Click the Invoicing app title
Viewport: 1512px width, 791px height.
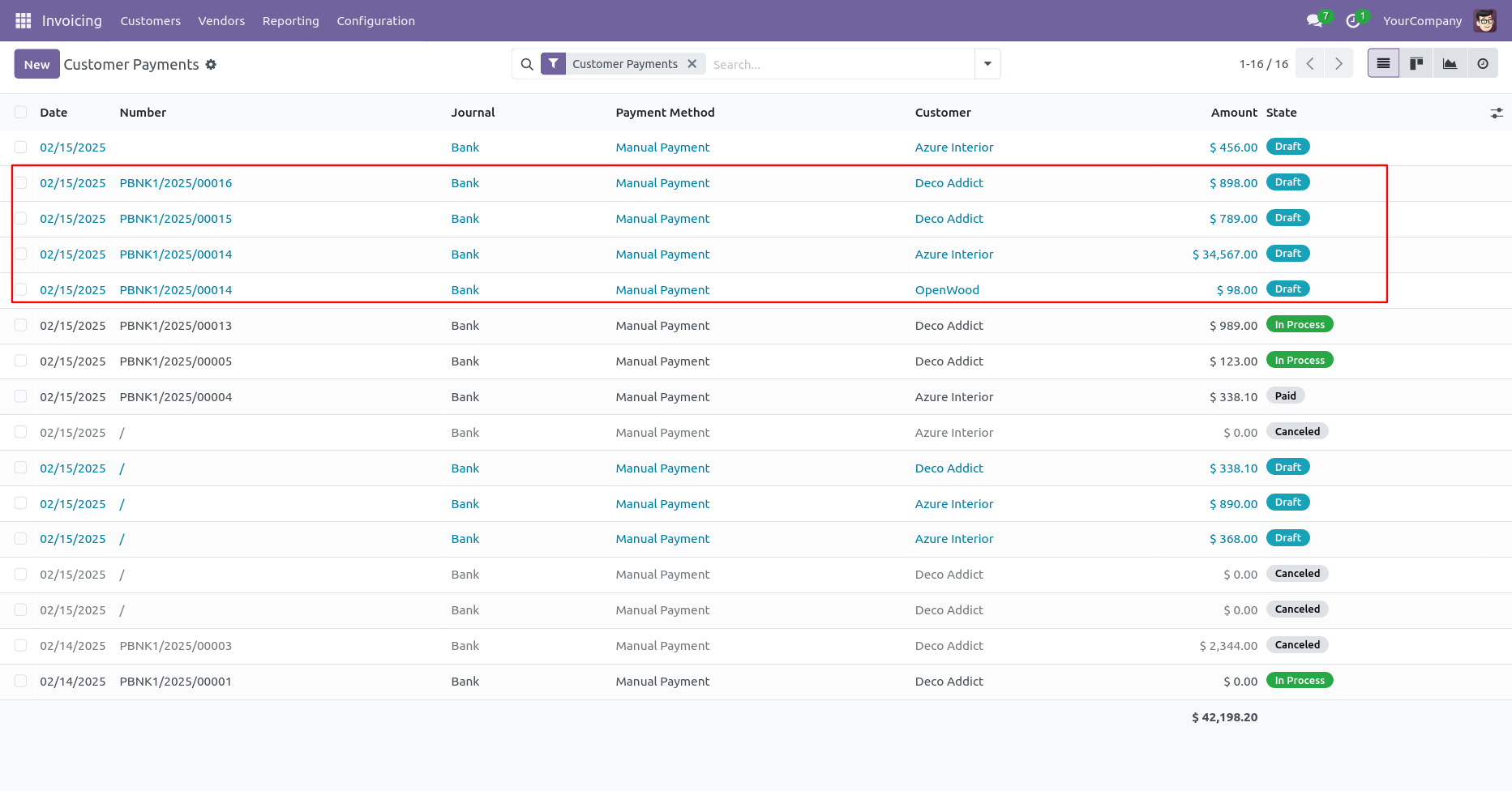coord(72,21)
